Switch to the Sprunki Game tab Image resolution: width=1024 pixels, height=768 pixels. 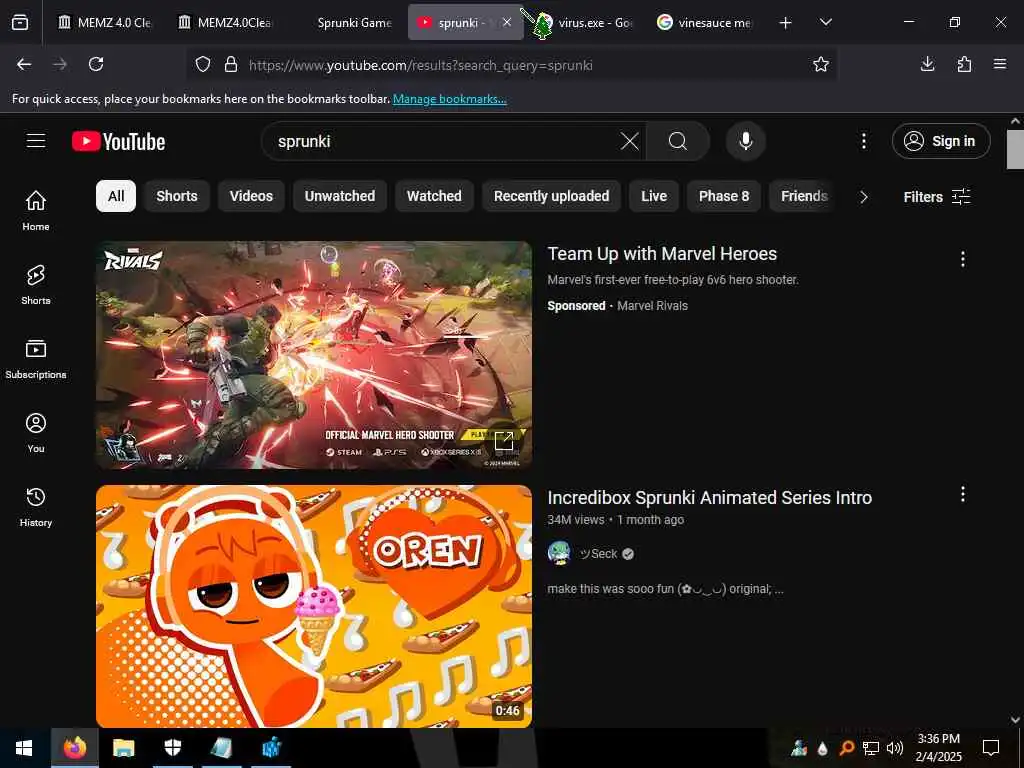pos(346,22)
